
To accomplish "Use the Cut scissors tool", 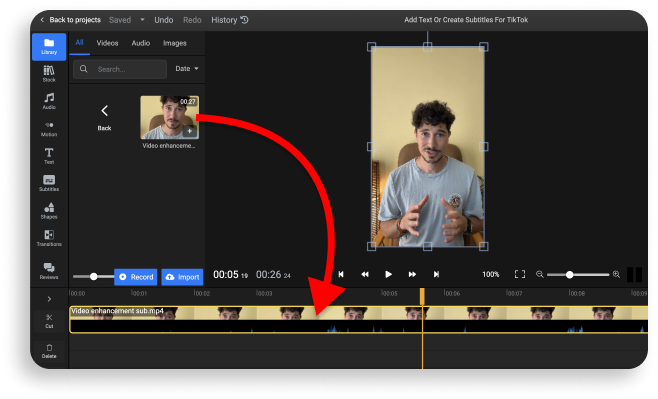I will tap(49, 321).
